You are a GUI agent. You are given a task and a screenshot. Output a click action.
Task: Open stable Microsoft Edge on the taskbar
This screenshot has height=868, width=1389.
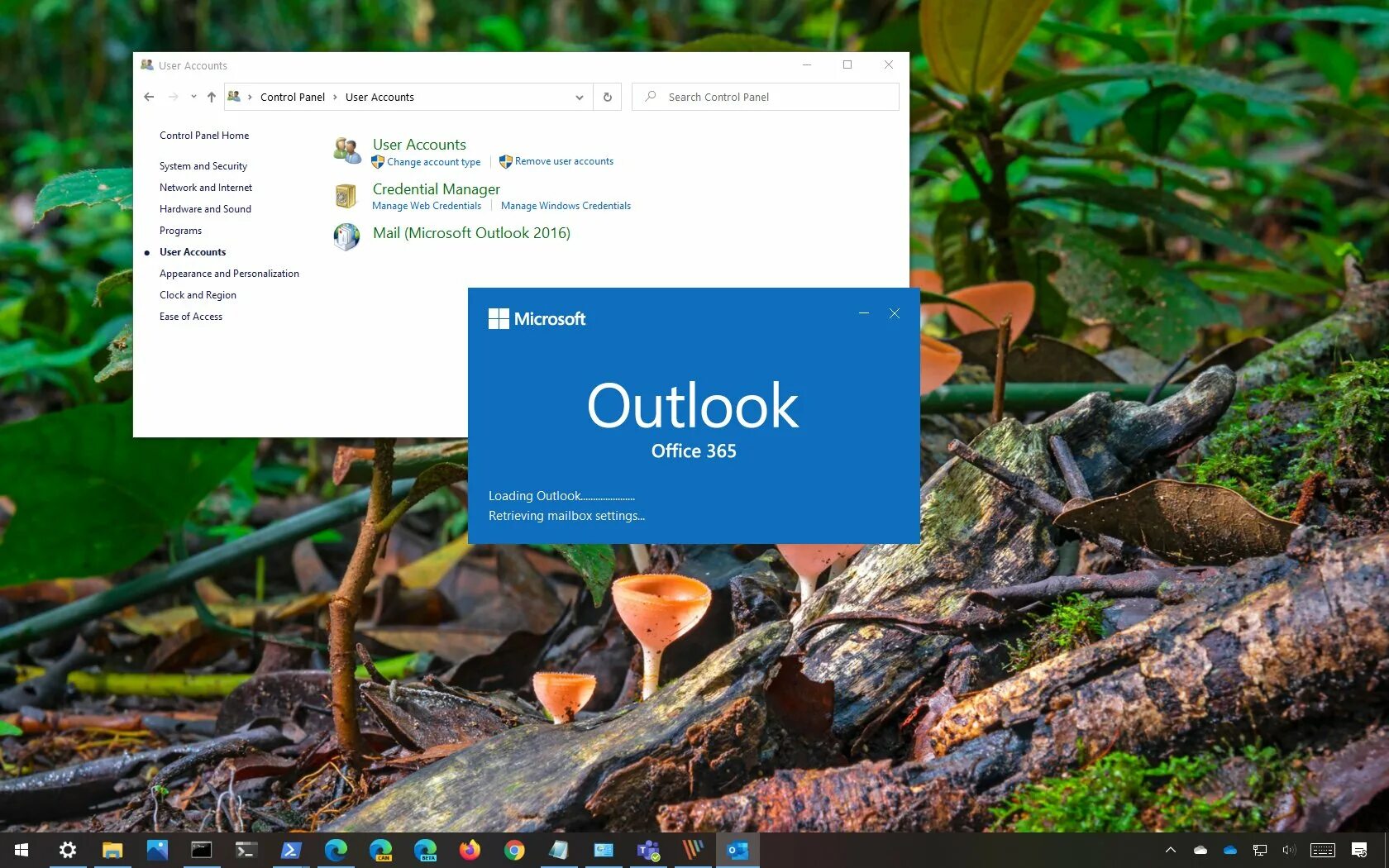pyautogui.click(x=336, y=850)
